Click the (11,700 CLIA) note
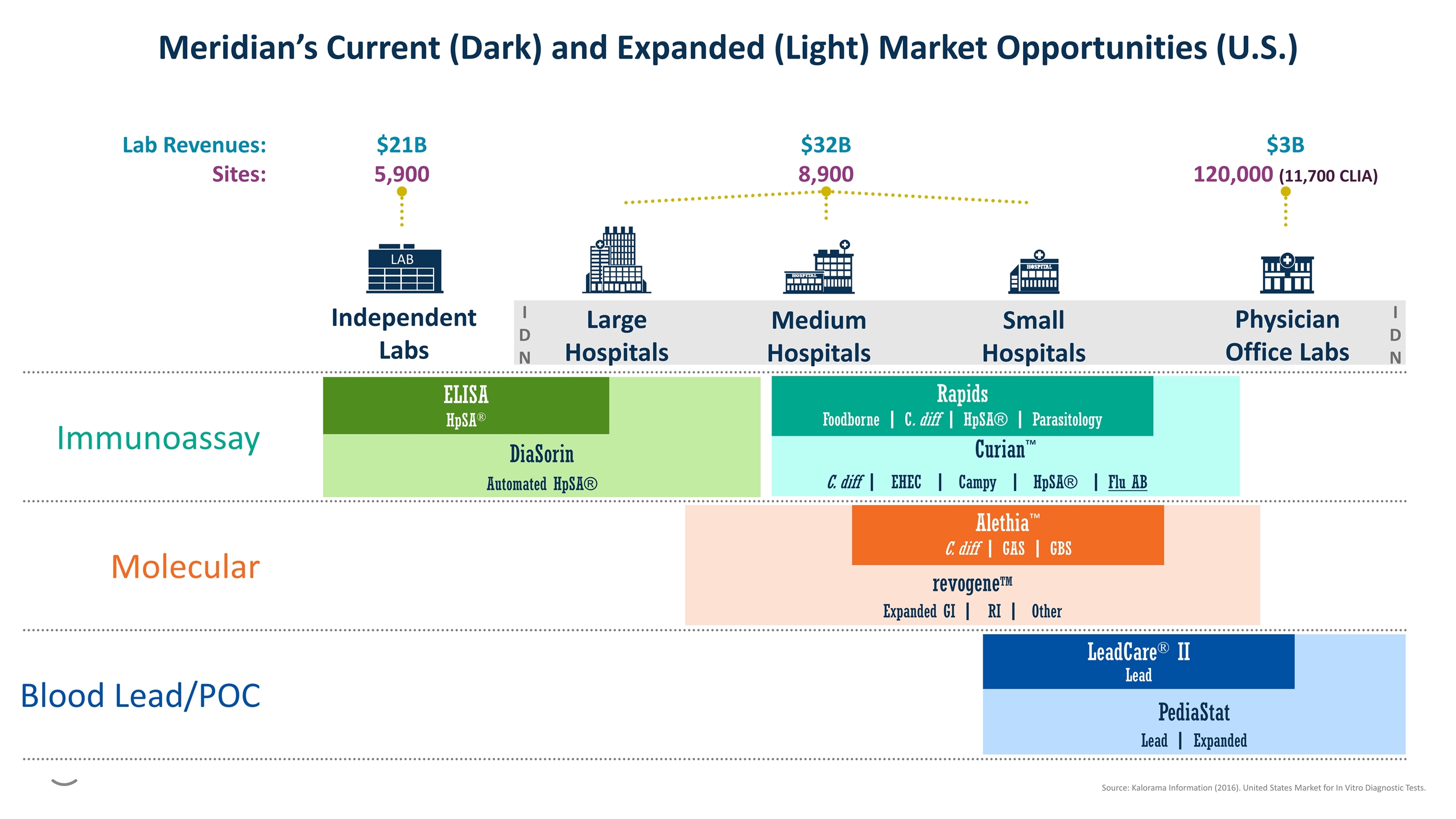Screen dimensions: 1456x819 (1329, 176)
